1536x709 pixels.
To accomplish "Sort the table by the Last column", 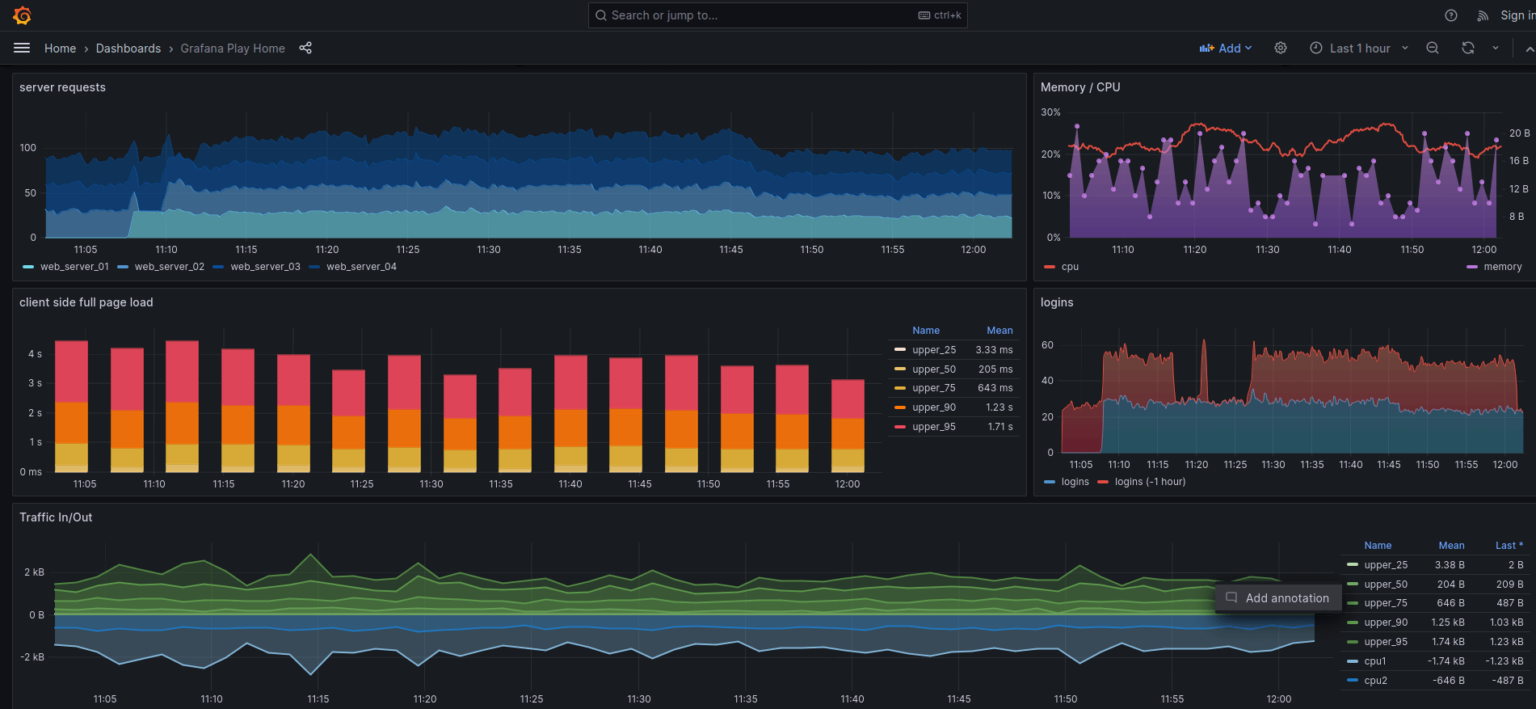I will 1506,545.
